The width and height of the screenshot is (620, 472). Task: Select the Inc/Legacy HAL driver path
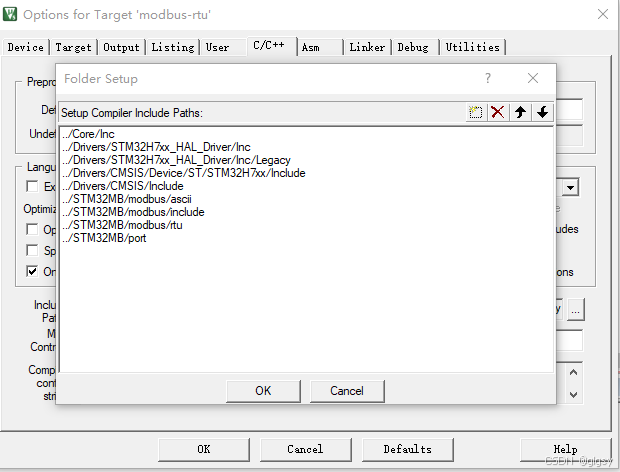point(176,160)
